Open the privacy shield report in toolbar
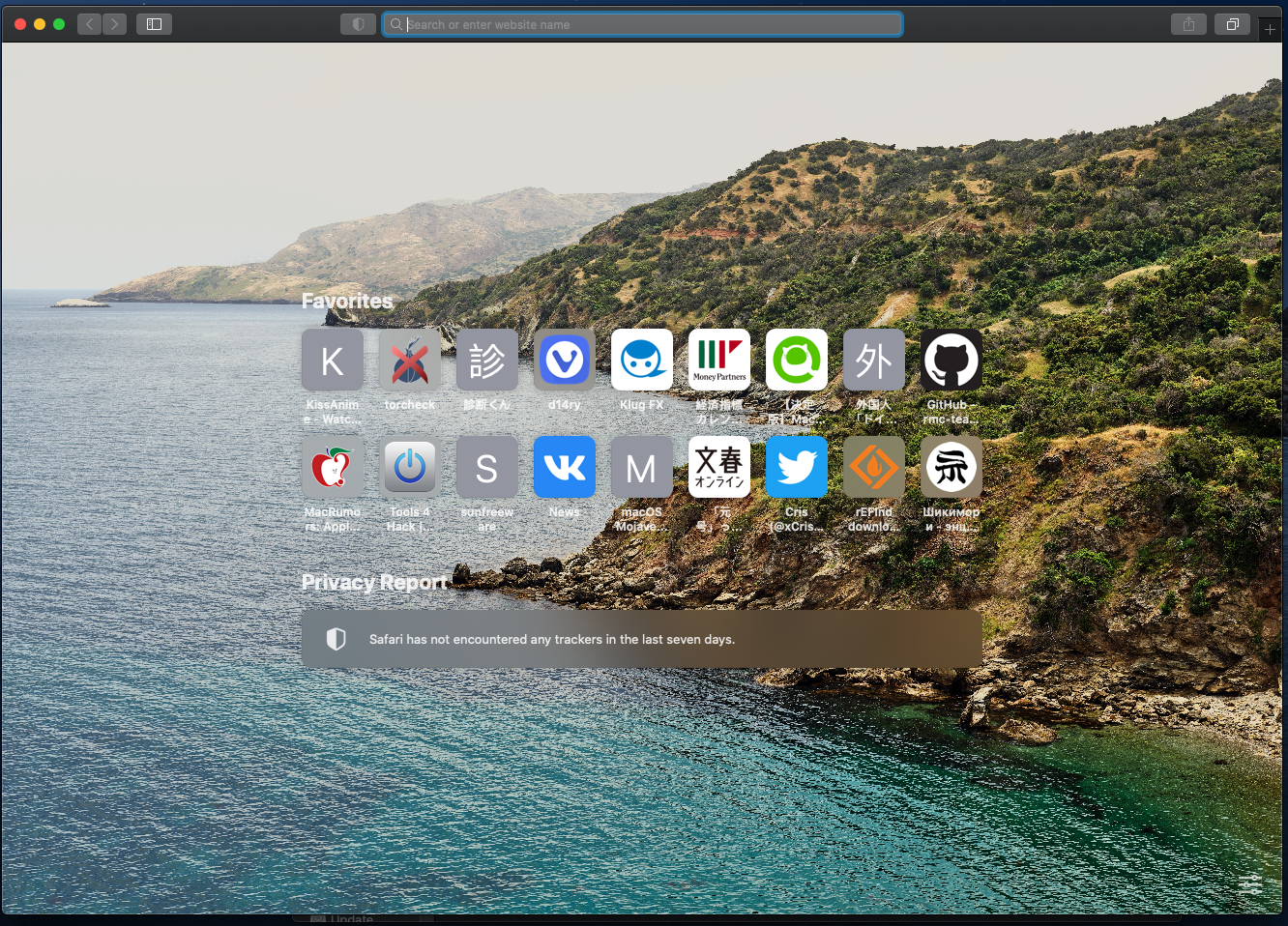The width and height of the screenshot is (1288, 926). [x=358, y=24]
